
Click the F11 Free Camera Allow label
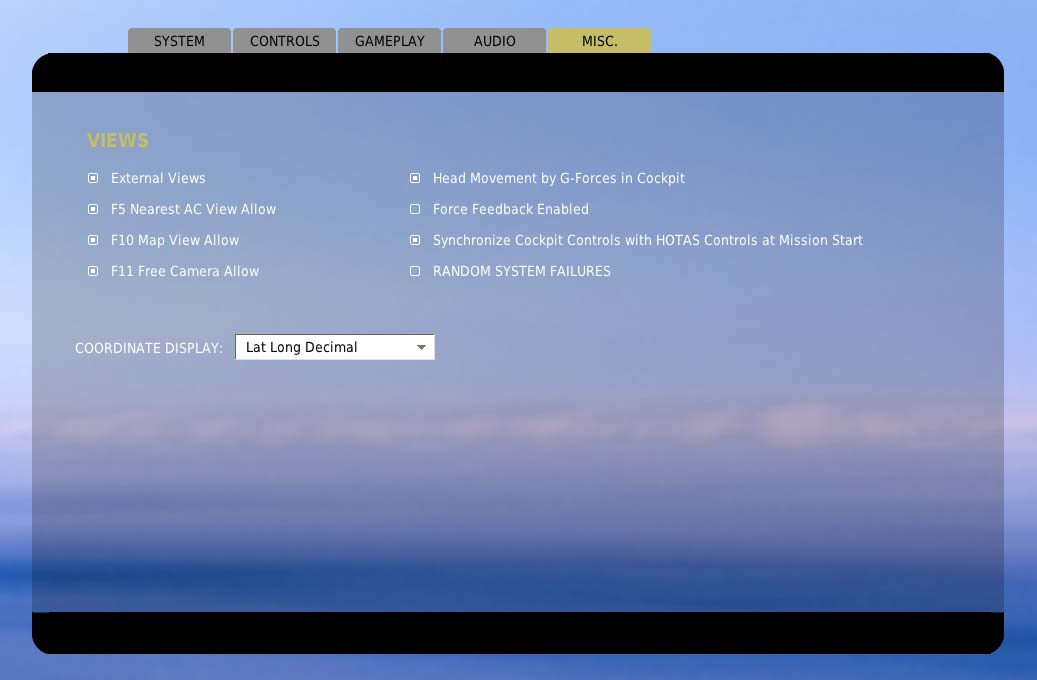tap(185, 271)
